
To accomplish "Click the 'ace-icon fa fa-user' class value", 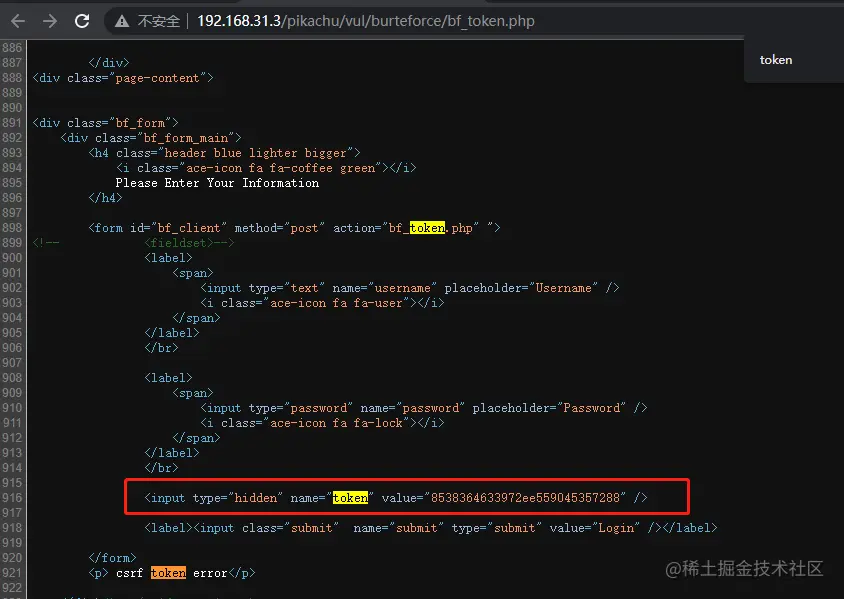I will (336, 303).
